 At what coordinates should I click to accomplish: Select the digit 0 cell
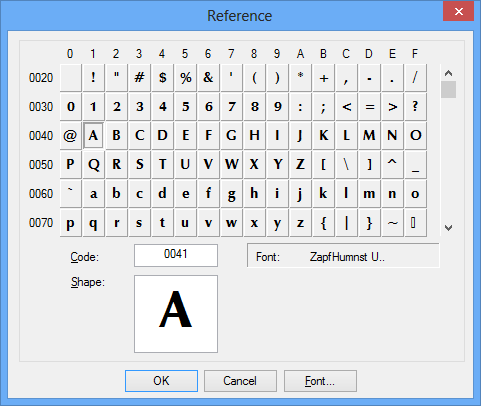(x=70, y=107)
